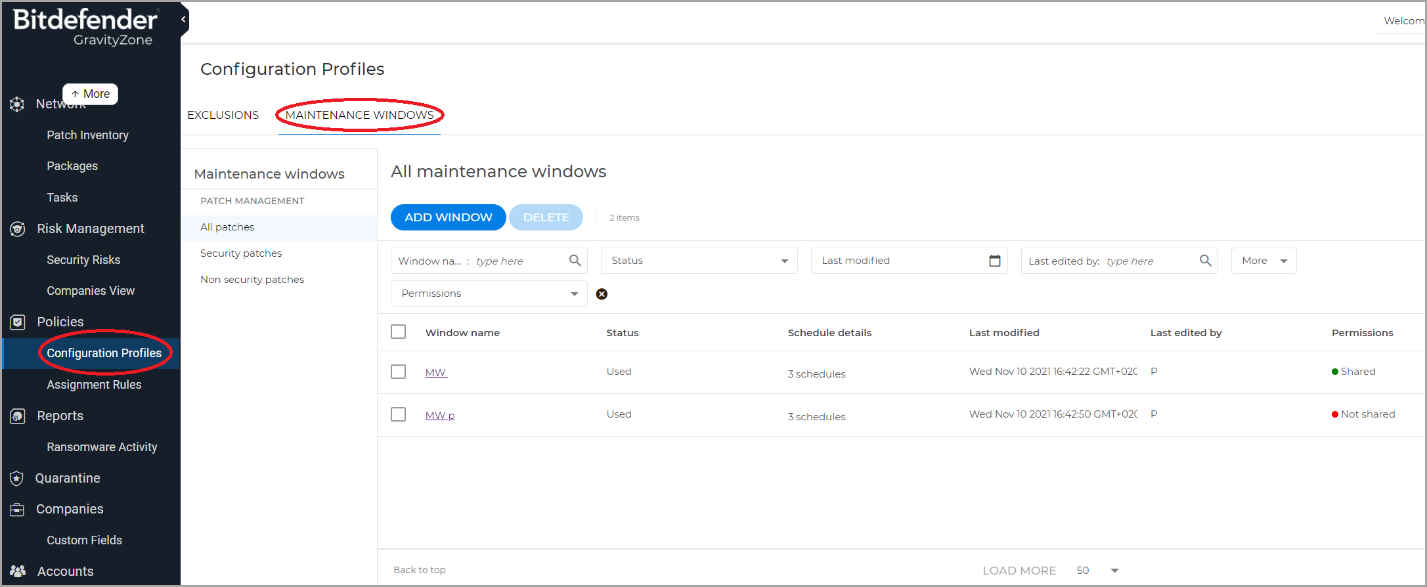Switch to the EXCLUSIONS tab
This screenshot has height=587, width=1427.
coord(223,114)
